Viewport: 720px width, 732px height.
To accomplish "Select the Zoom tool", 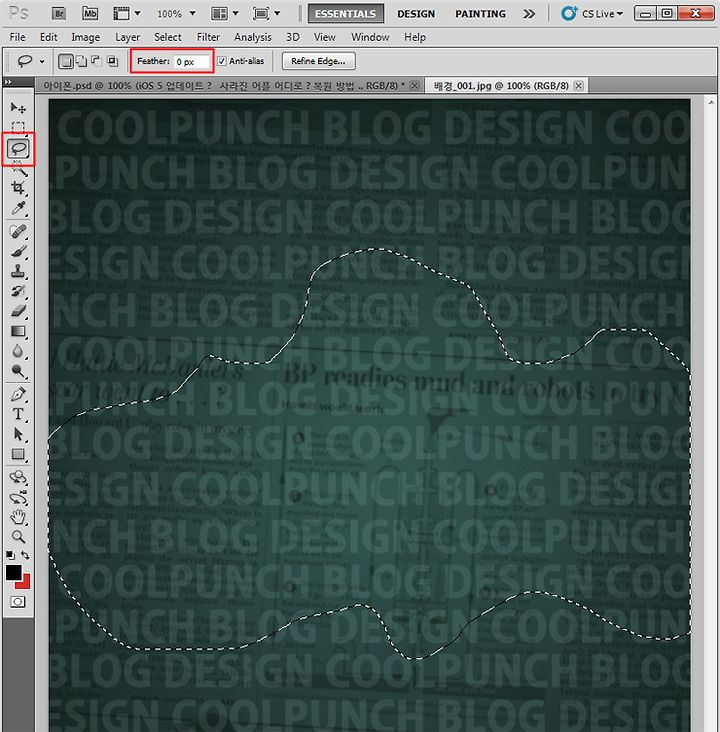I will pos(18,537).
